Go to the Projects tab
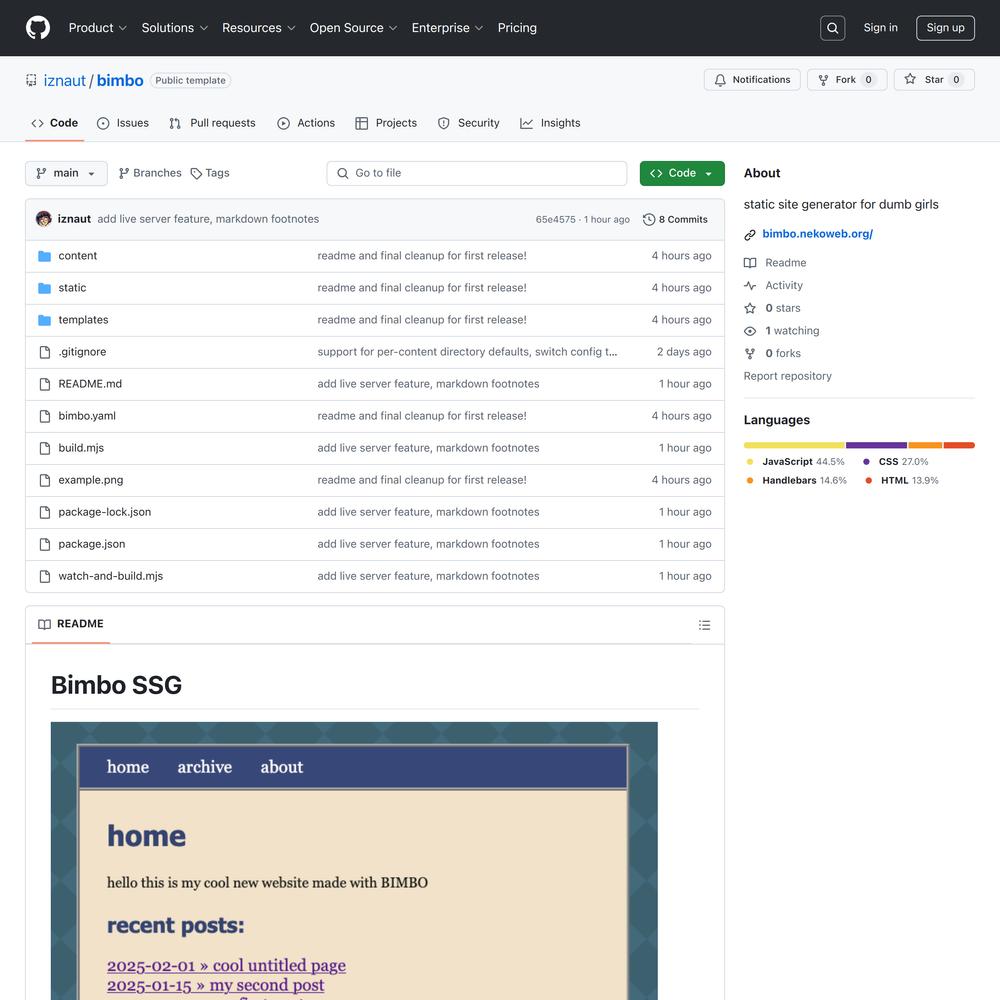 386,123
